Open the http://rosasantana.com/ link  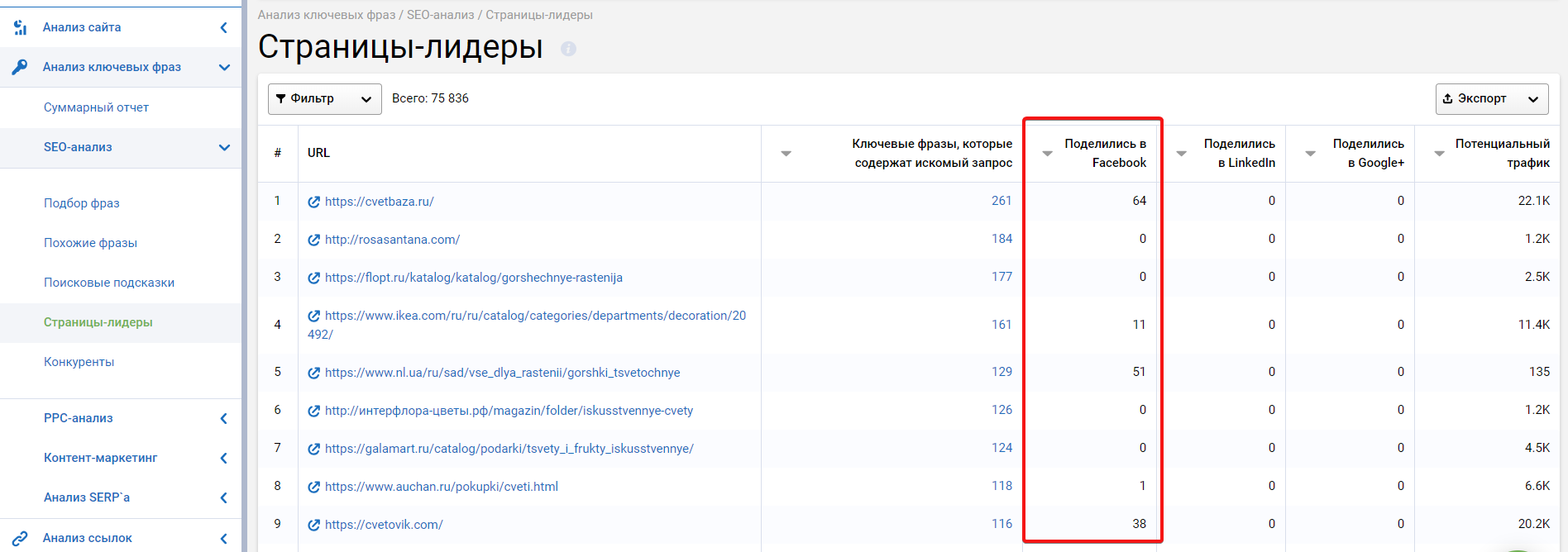point(393,240)
